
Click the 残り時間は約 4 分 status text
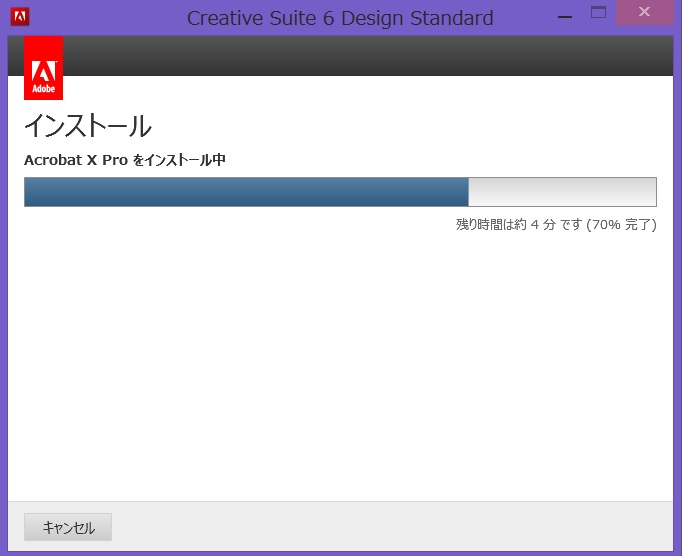click(556, 224)
